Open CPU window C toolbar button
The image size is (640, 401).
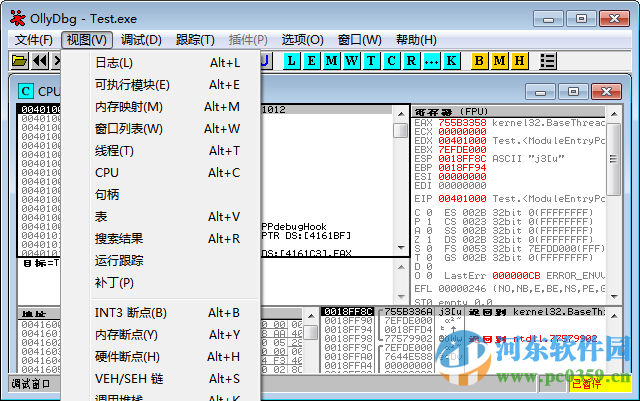391,61
